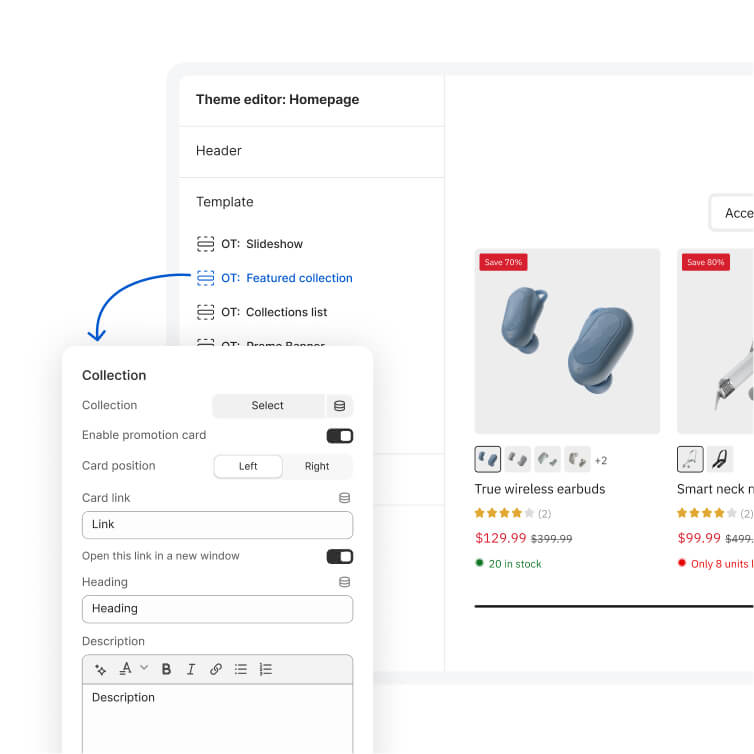Apply italic formatting in description editor
The width and height of the screenshot is (754, 754).
click(x=190, y=670)
